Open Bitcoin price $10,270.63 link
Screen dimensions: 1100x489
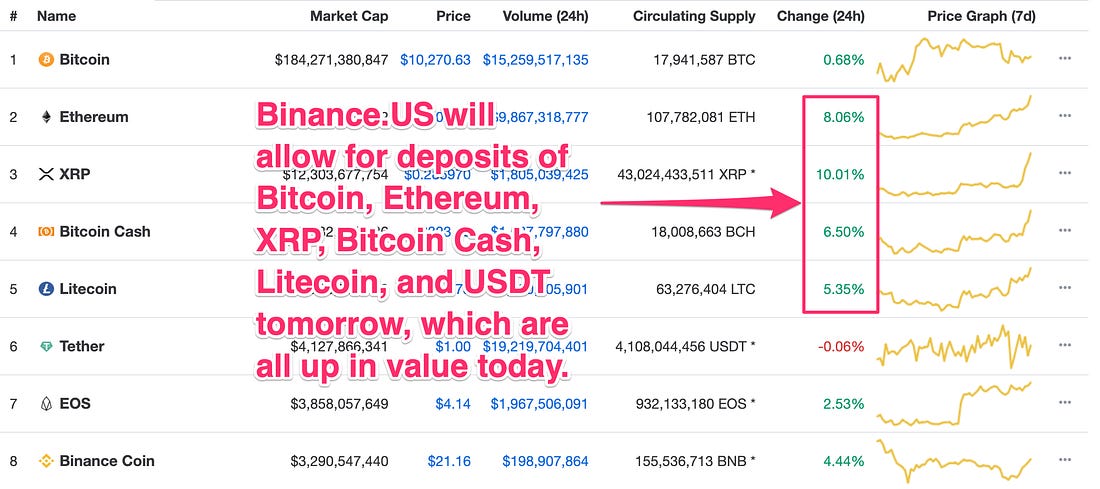click(x=436, y=60)
